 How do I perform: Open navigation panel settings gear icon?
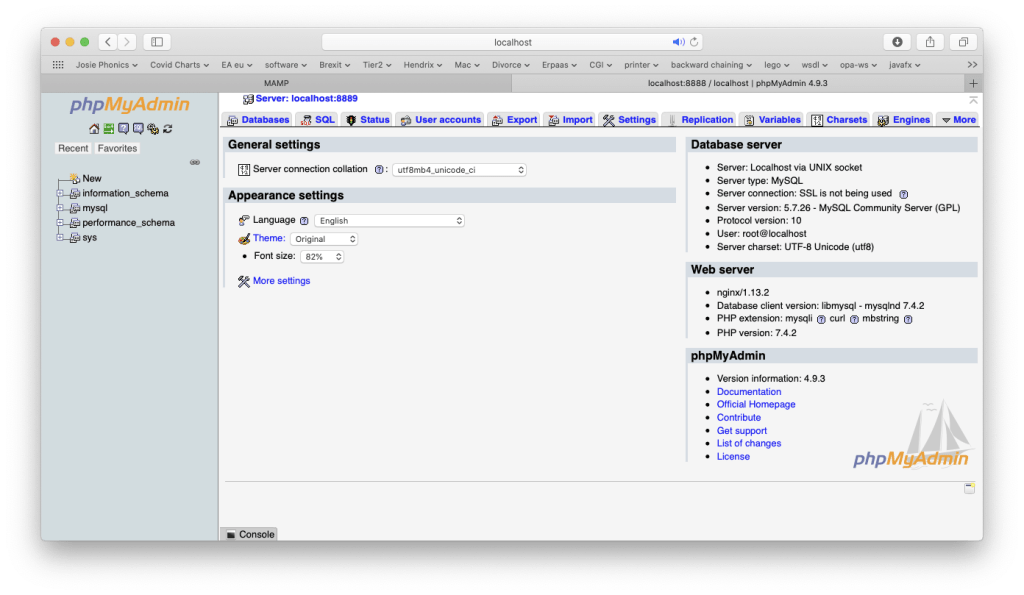[153, 129]
